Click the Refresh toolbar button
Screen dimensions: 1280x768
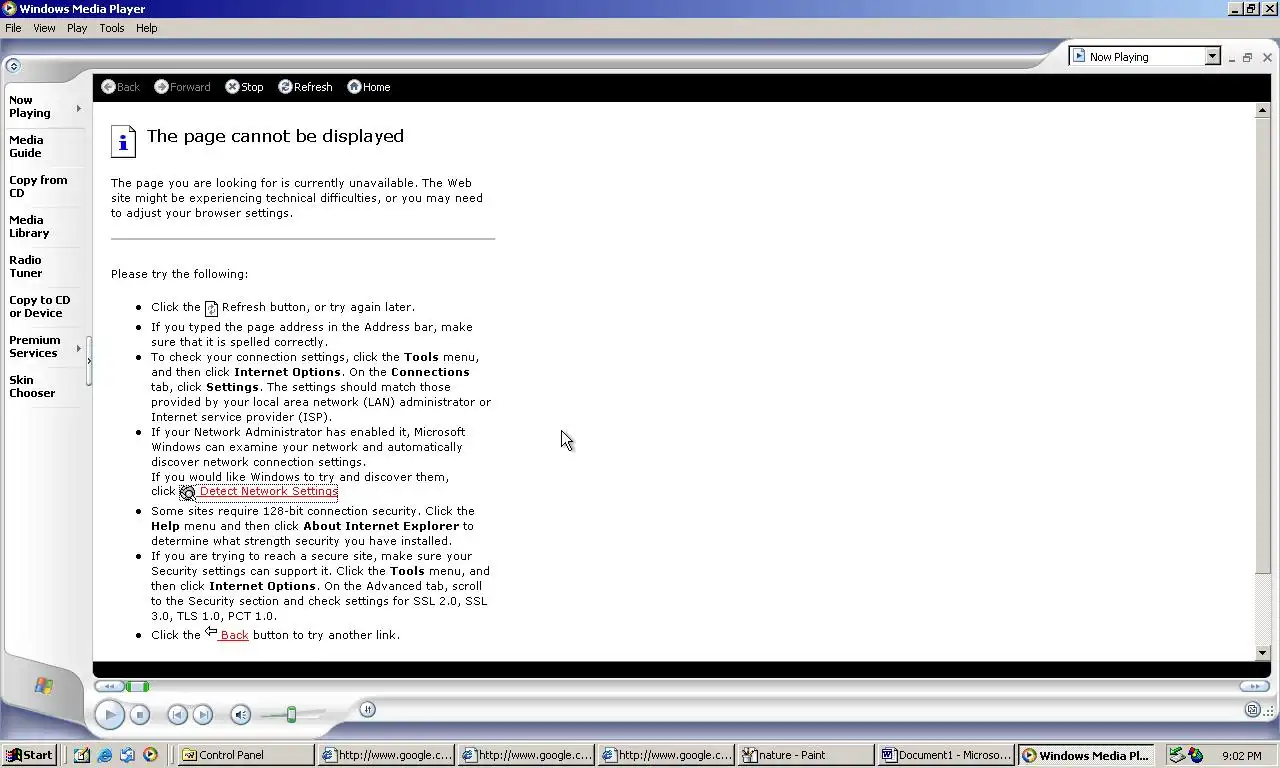(305, 87)
